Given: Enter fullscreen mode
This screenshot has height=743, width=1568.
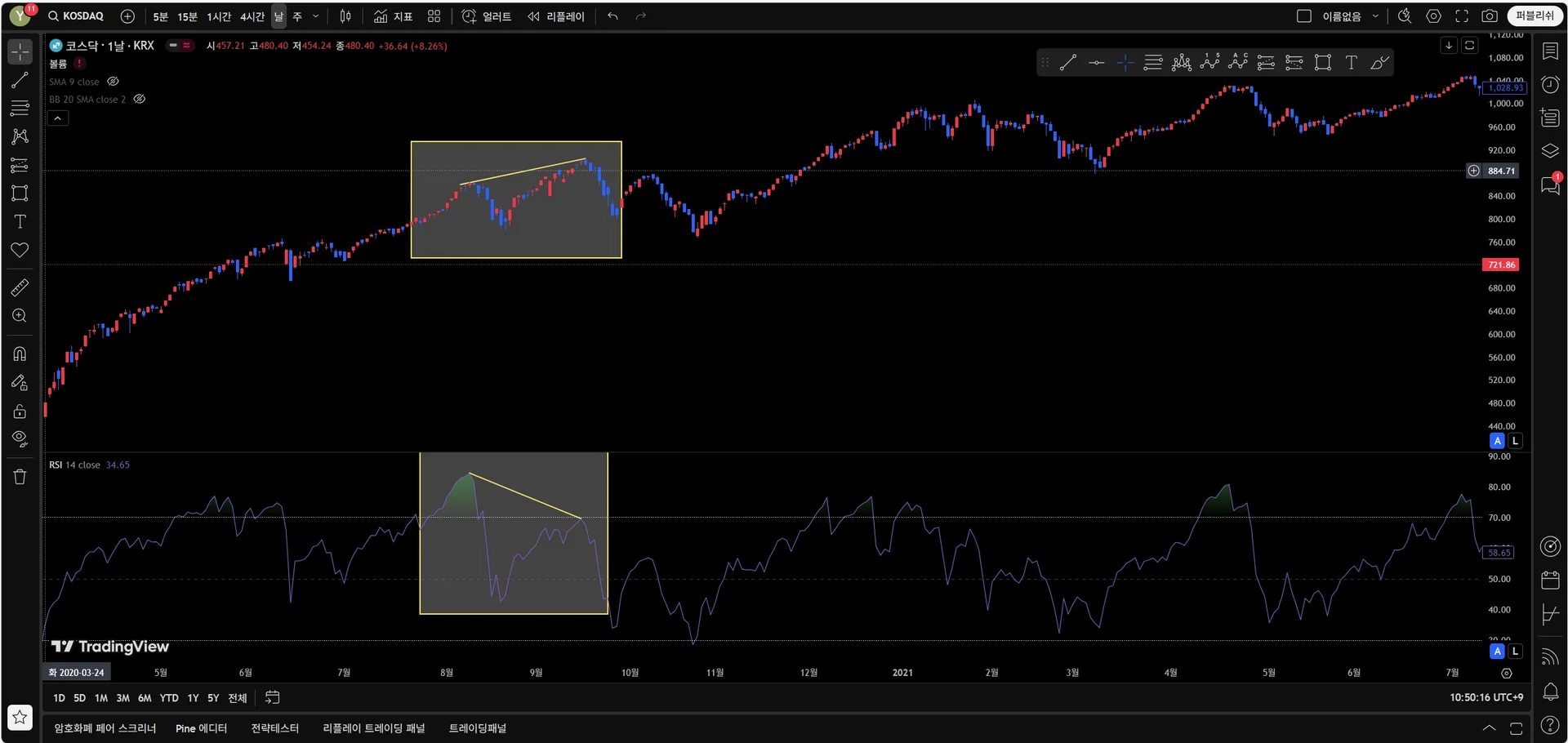Looking at the screenshot, I should point(1462,16).
